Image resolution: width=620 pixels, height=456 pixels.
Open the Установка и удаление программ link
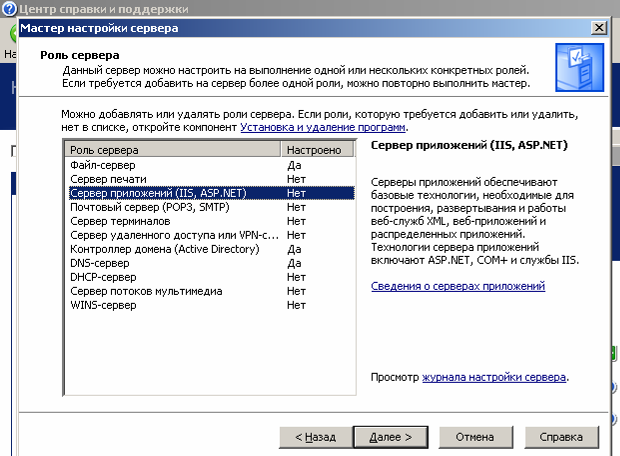click(x=323, y=127)
